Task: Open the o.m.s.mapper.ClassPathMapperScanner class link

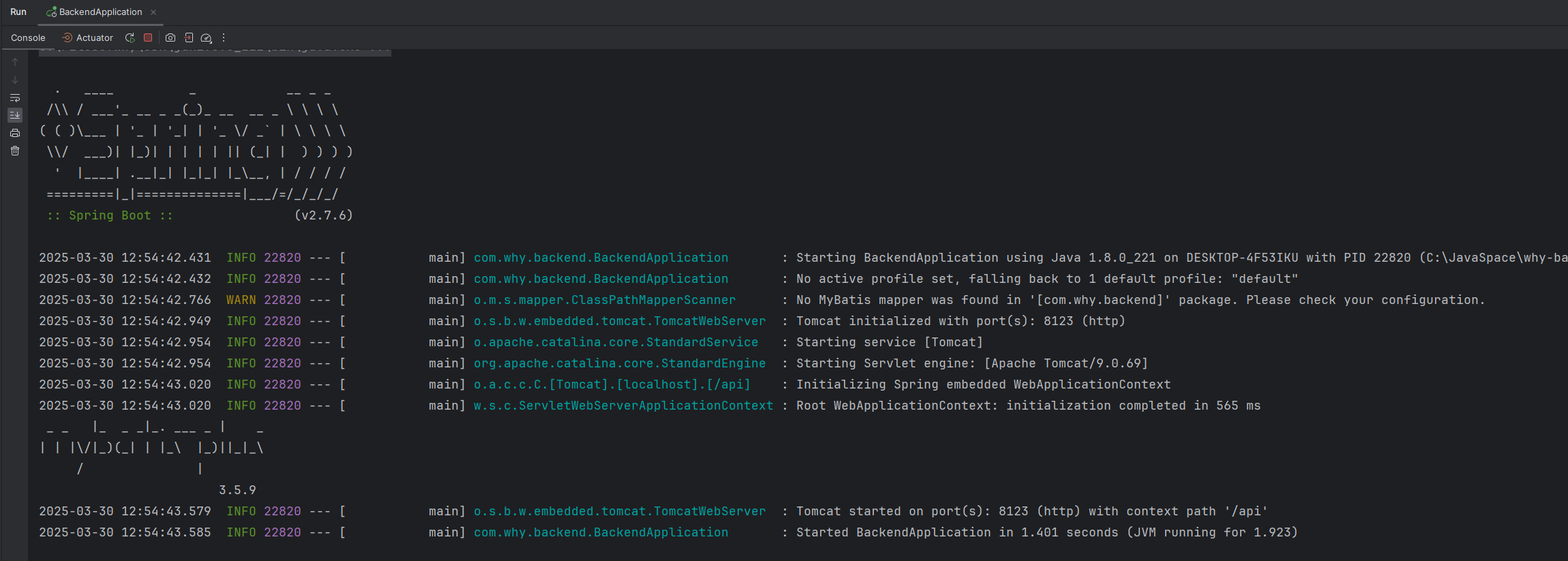Action: 605,300
